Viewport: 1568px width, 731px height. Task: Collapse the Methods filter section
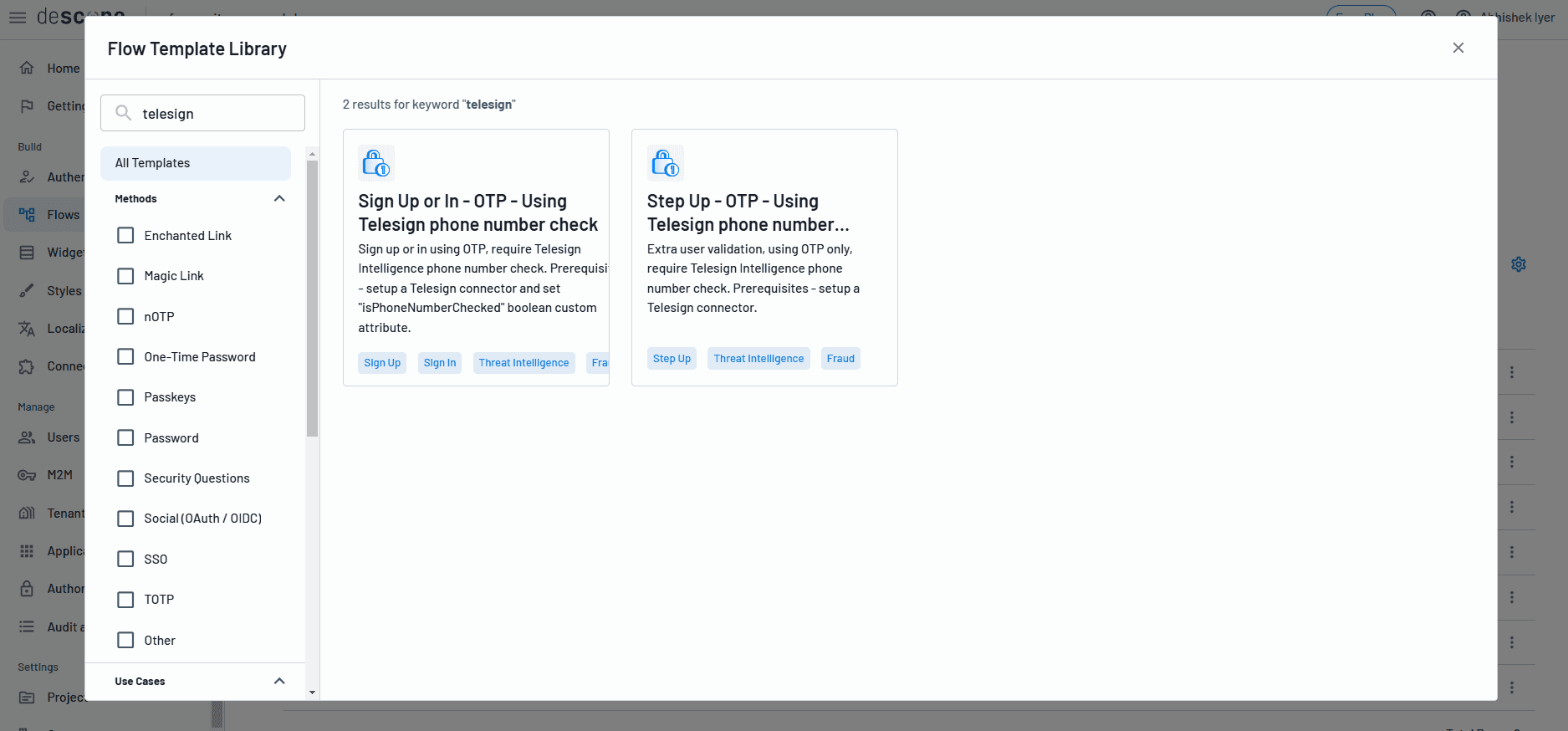[x=279, y=199]
